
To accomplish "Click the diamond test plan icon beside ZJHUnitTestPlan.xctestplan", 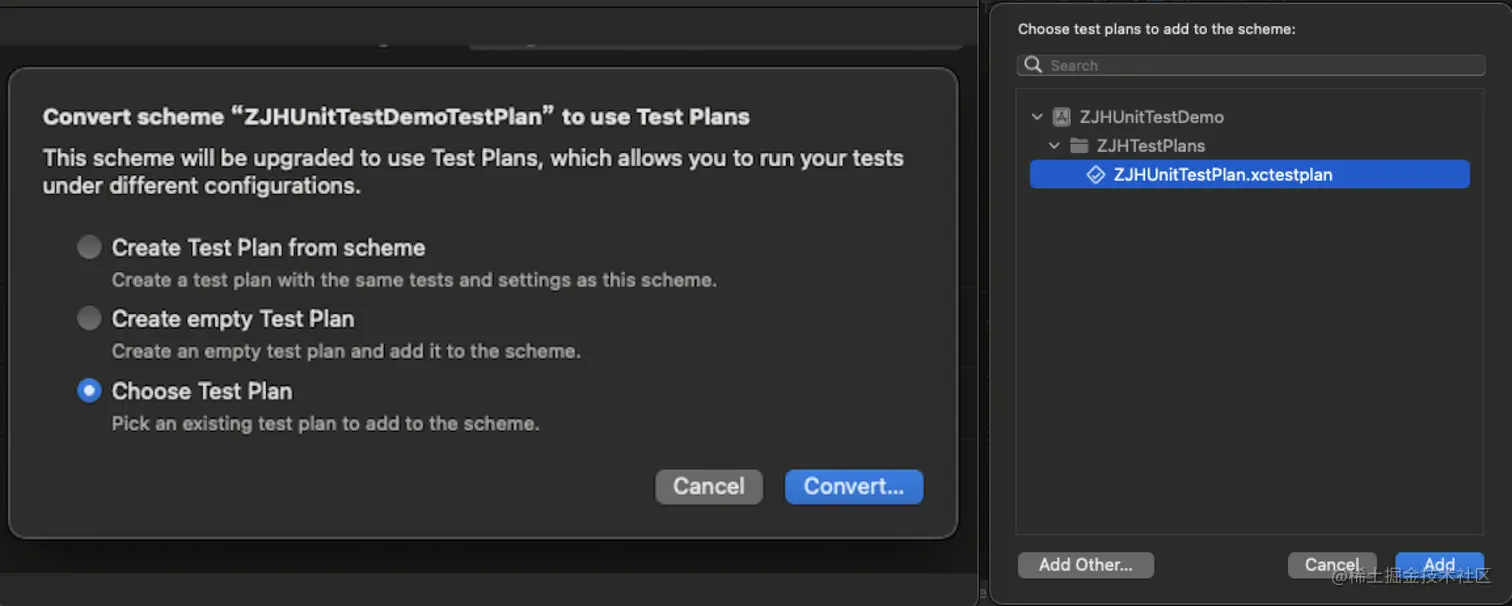I will pos(1097,174).
